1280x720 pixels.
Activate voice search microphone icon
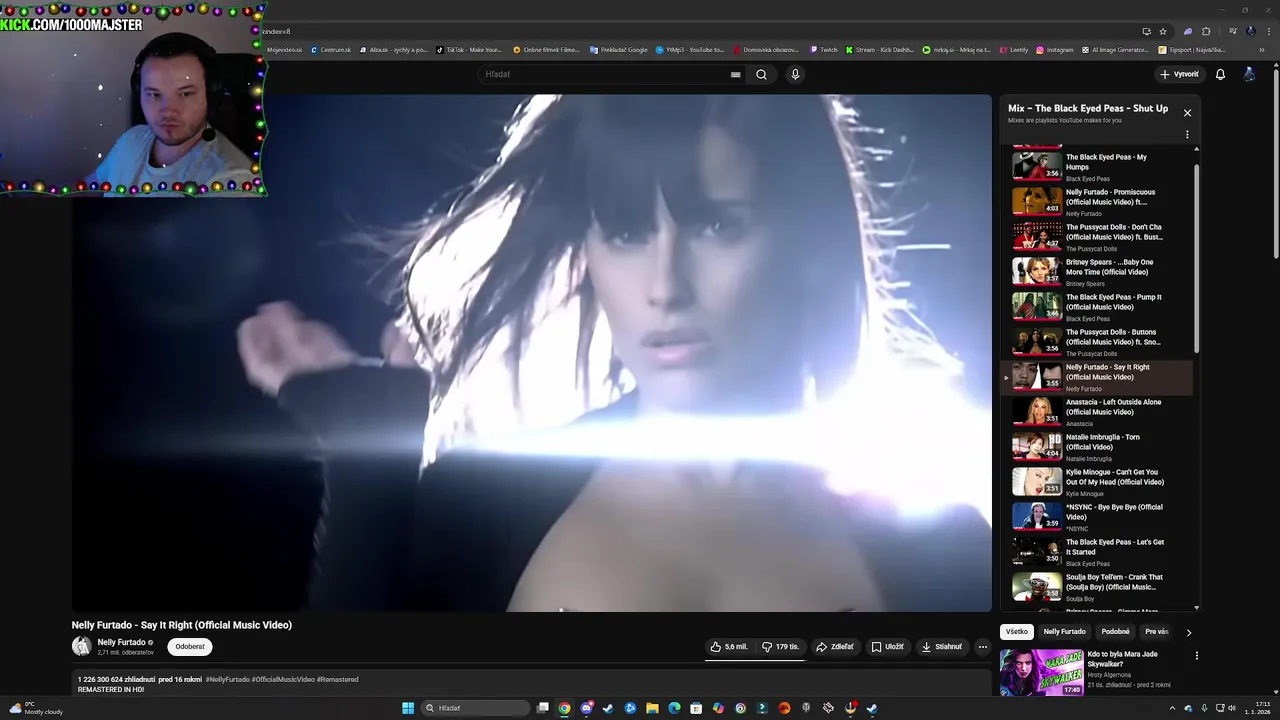point(795,74)
